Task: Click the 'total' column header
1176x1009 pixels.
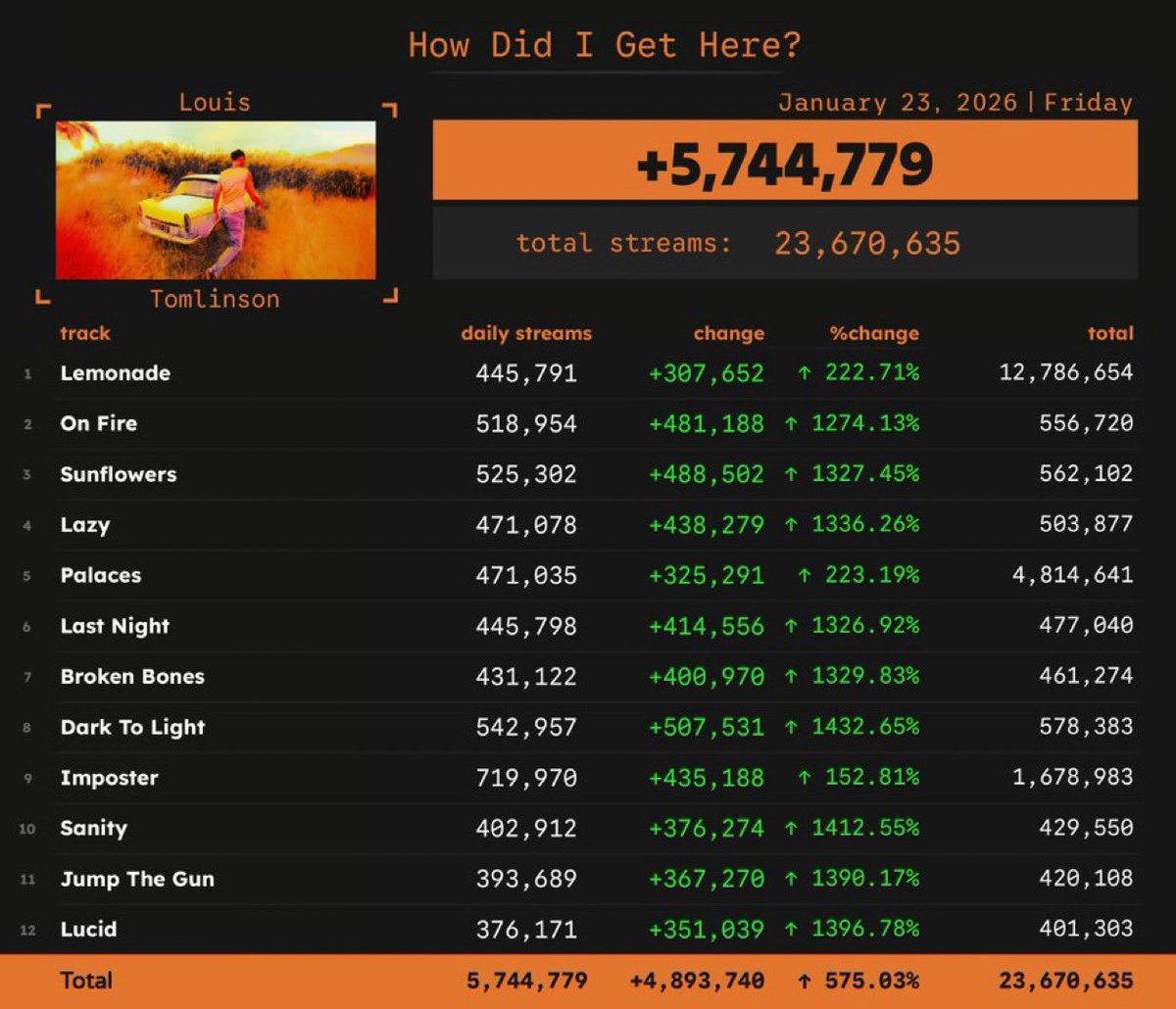Action: pos(1110,333)
